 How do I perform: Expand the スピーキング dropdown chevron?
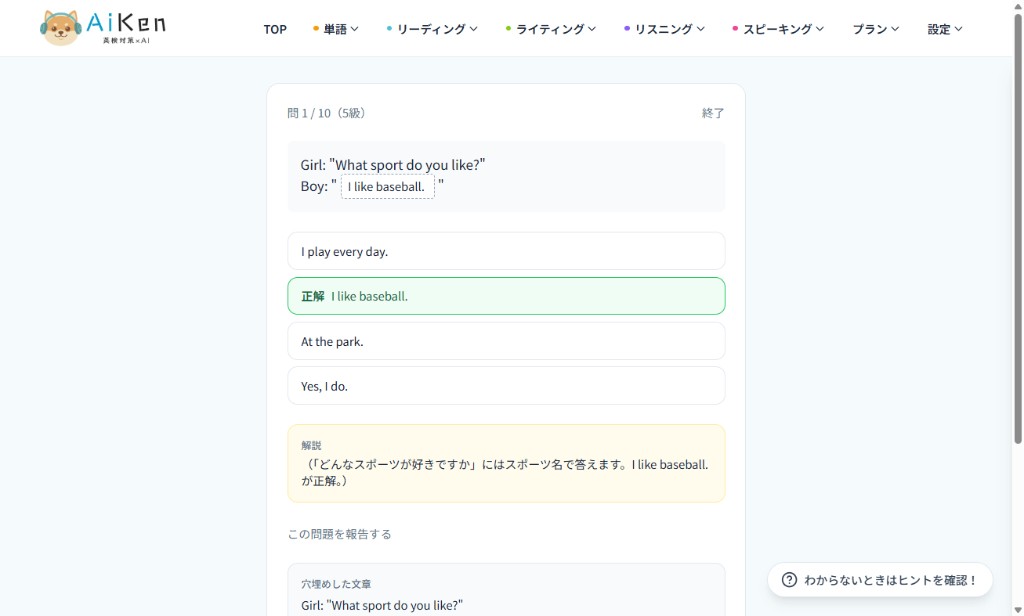pyautogui.click(x=820, y=29)
